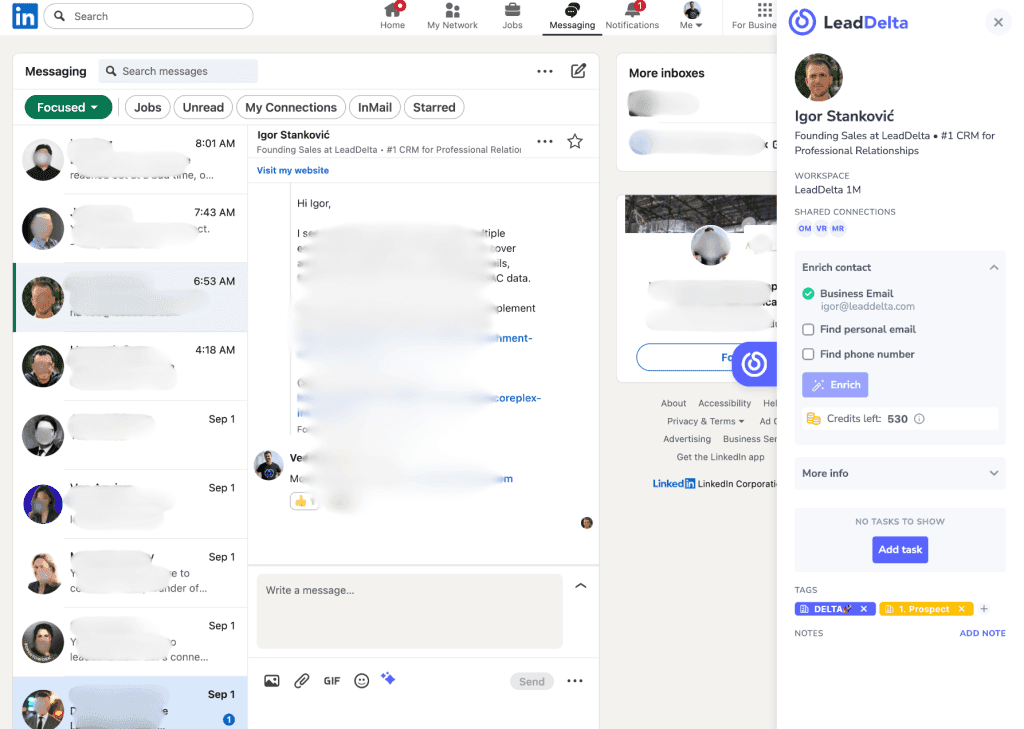1024x729 pixels.
Task: Click ADD NOTE link
Action: [982, 633]
